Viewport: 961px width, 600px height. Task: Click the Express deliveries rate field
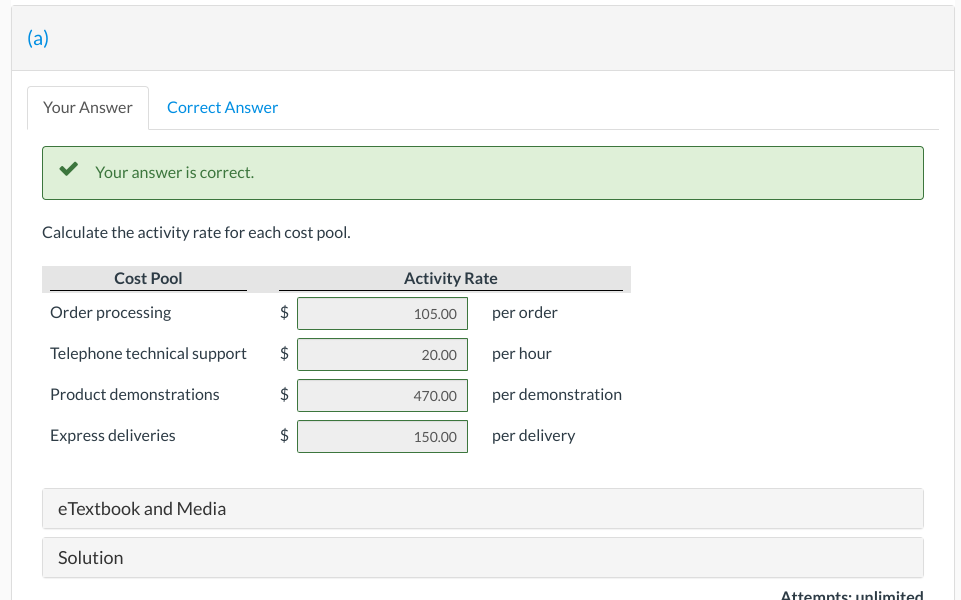click(382, 437)
